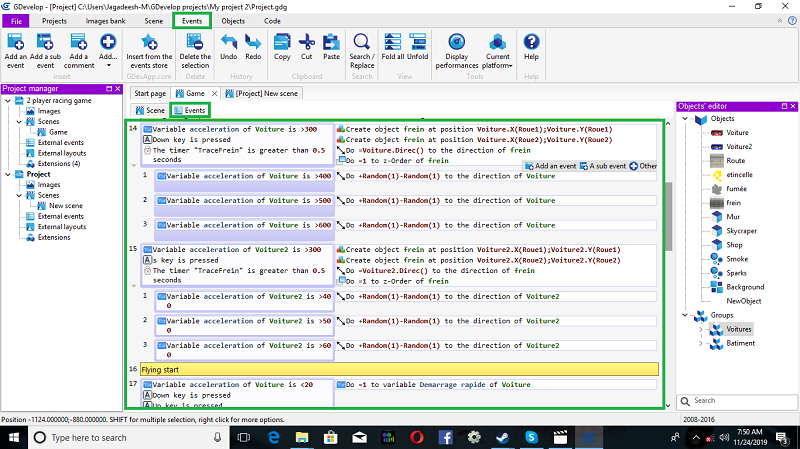
Task: Click Insert from the events store
Action: pyautogui.click(x=149, y=43)
